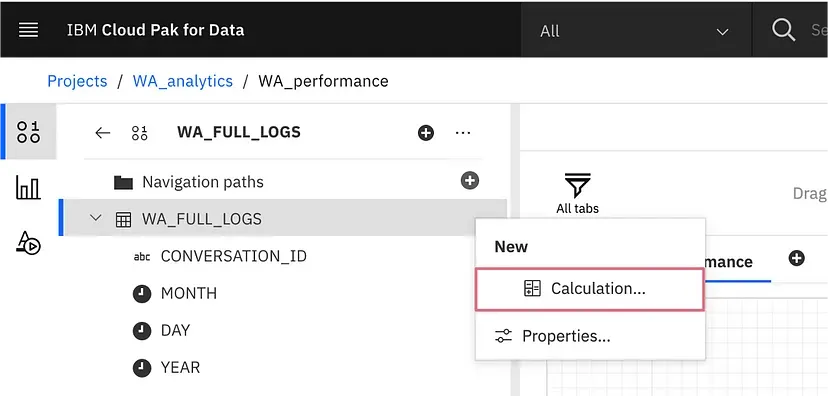Open the visualizations bar chart sidebar icon
This screenshot has width=828, height=396.
29,188
